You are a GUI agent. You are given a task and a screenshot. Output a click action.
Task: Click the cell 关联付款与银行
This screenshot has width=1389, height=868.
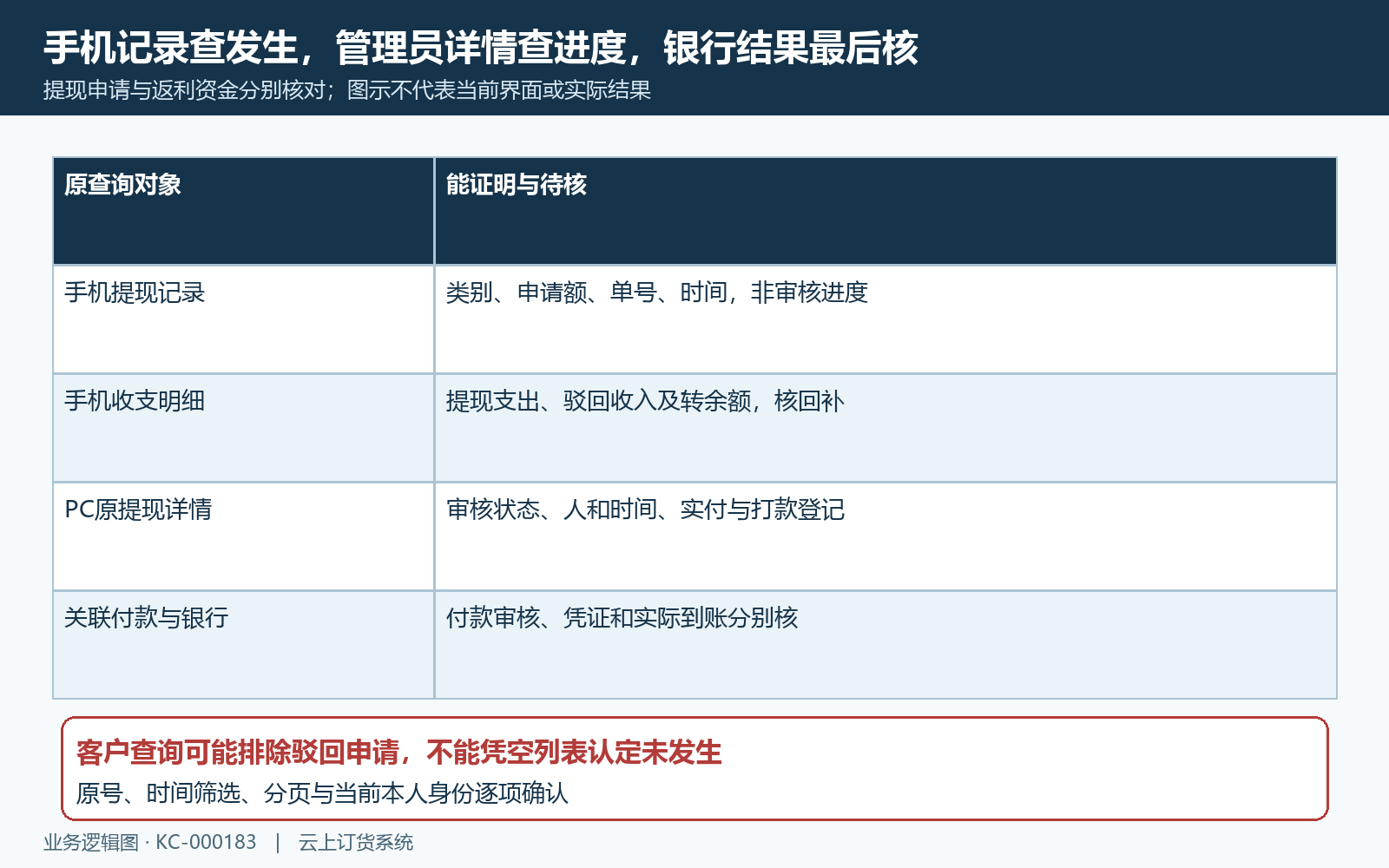click(244, 645)
